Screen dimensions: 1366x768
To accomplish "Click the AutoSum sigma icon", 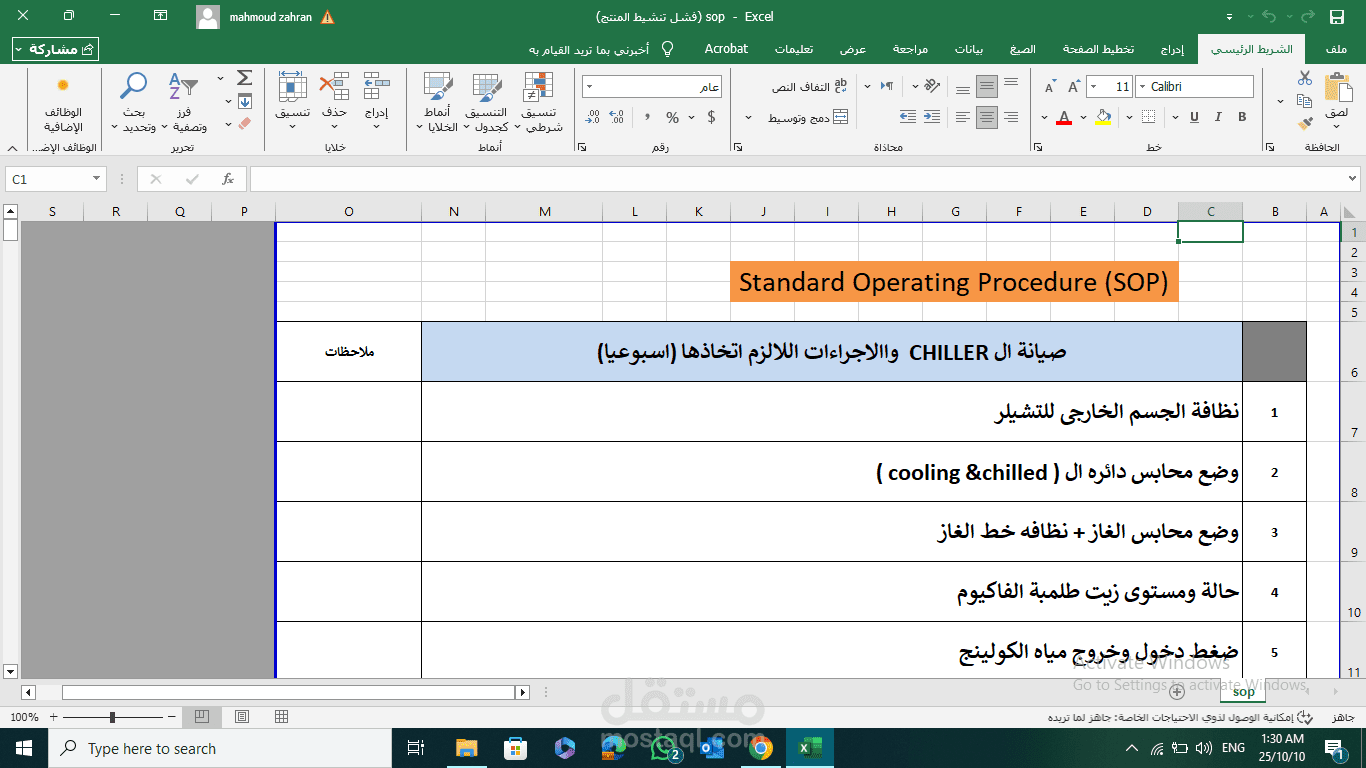I will click(244, 78).
